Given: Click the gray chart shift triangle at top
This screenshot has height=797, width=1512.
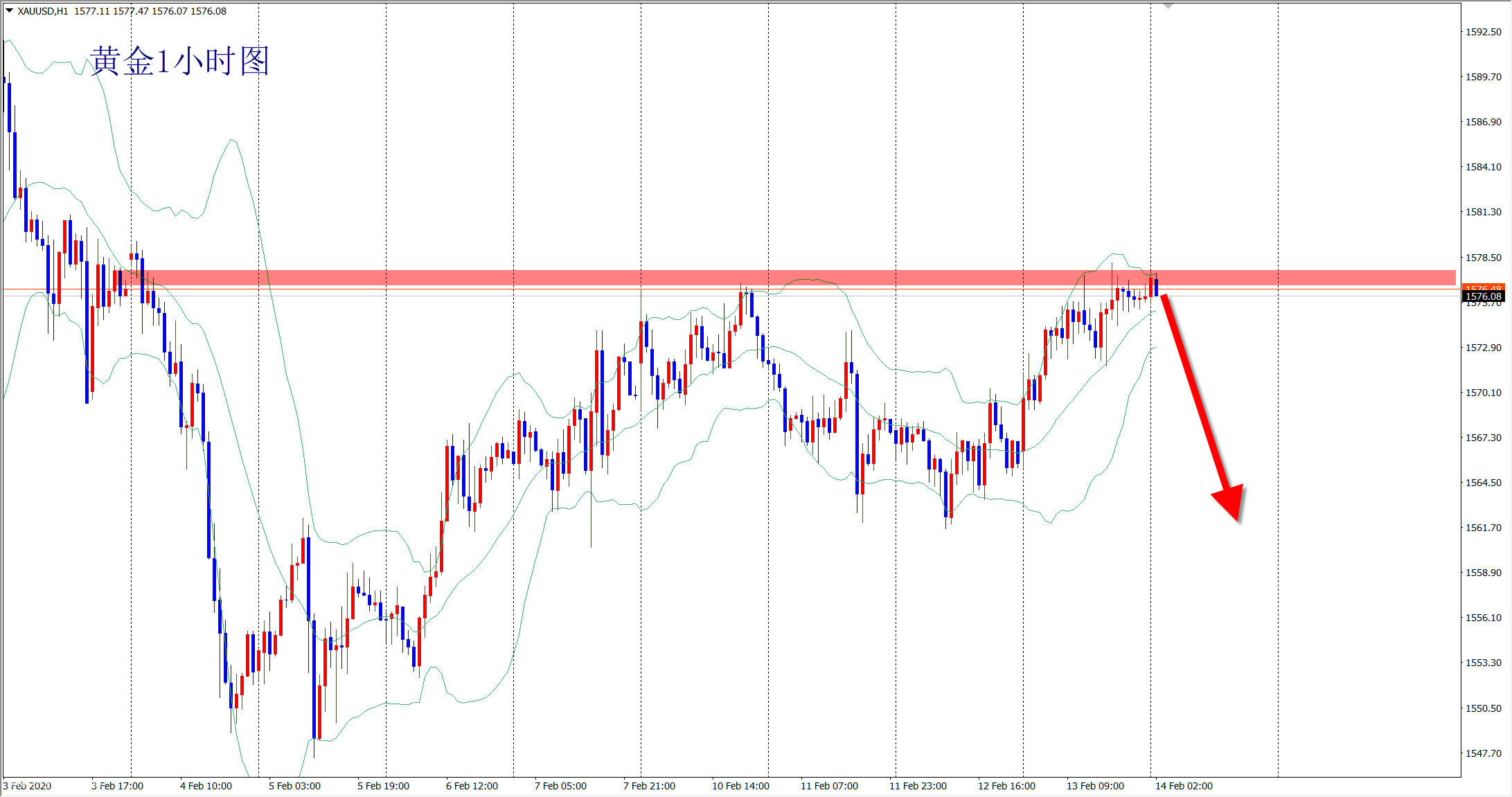Looking at the screenshot, I should point(1168,6).
